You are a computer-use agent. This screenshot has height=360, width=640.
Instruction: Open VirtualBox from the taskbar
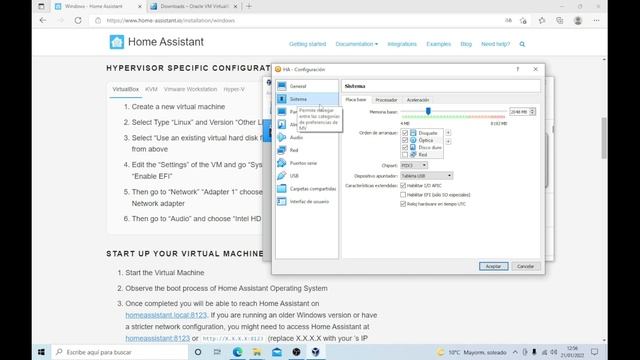[x=316, y=352]
